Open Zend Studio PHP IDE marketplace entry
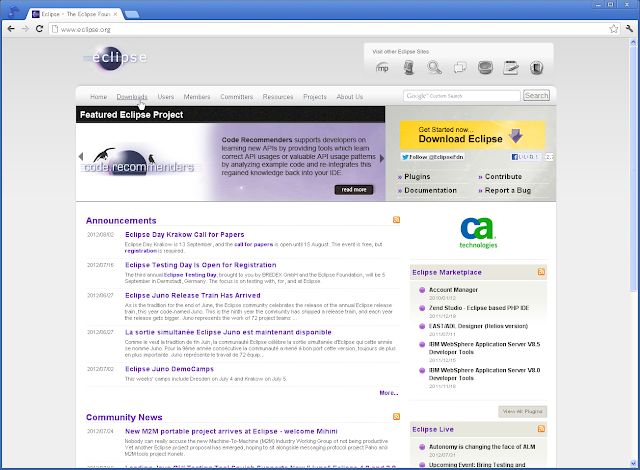Image resolution: width=640 pixels, height=470 pixels. point(479,308)
